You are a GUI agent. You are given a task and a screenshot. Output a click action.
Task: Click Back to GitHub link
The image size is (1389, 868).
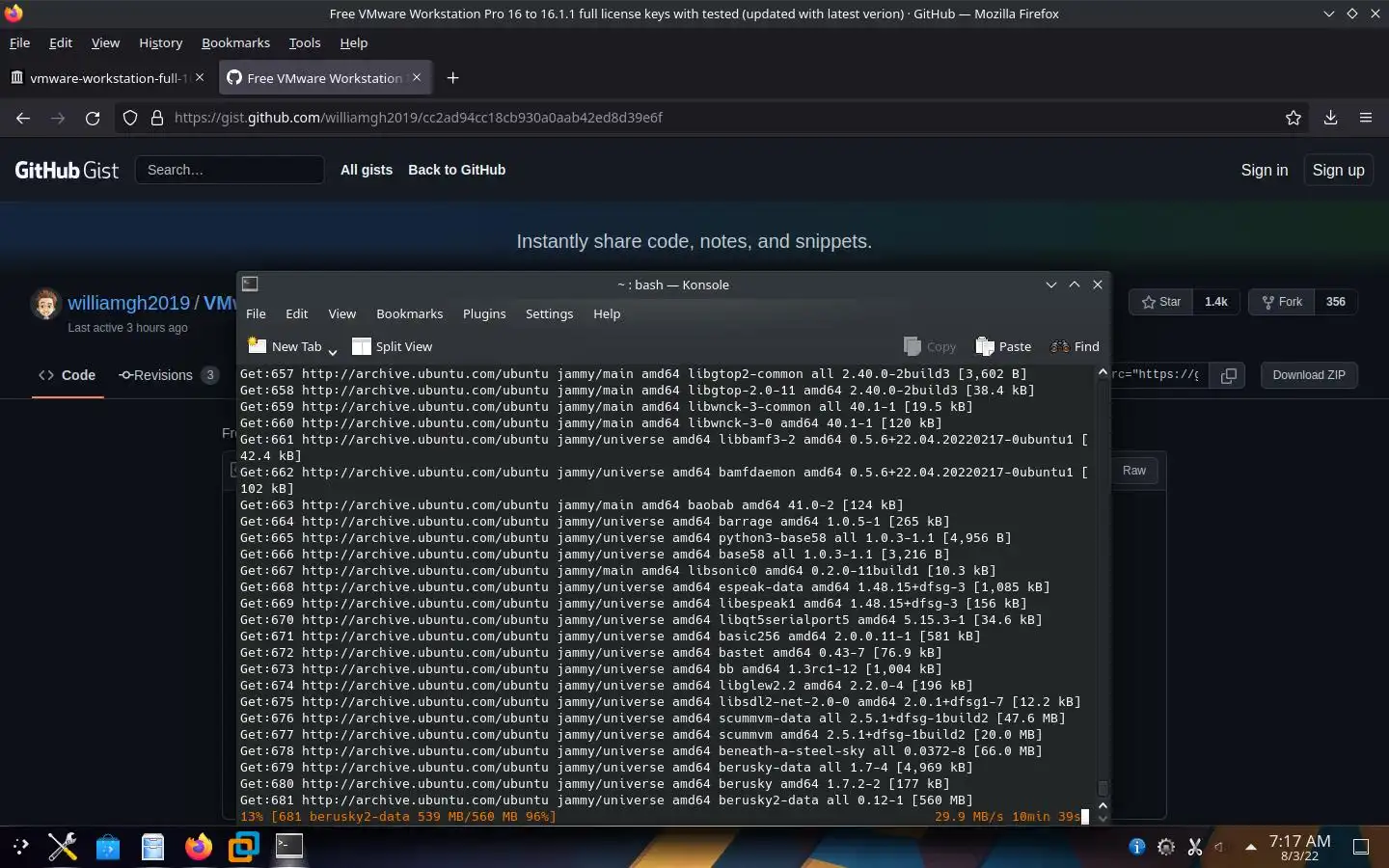456,170
